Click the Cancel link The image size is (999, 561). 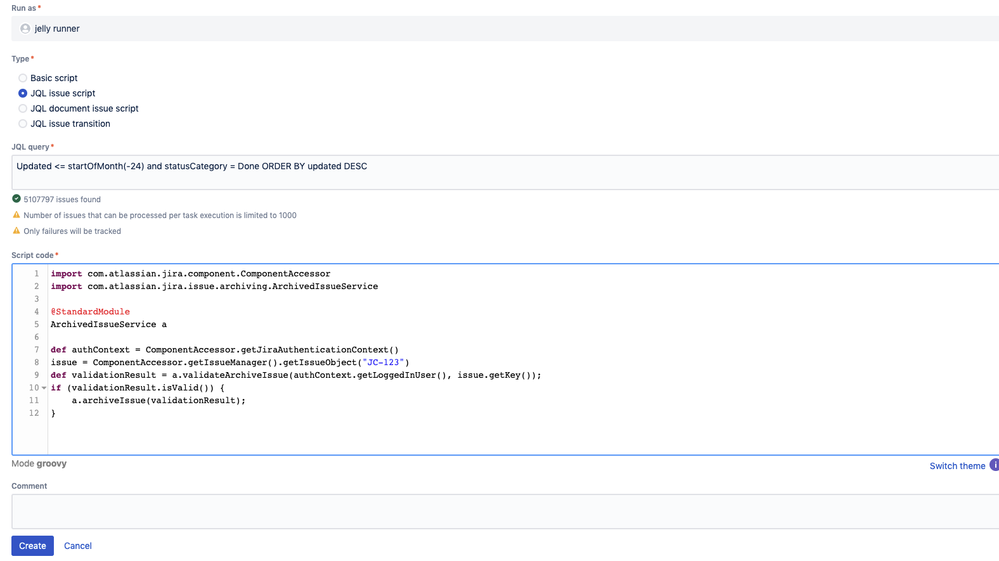click(x=78, y=546)
